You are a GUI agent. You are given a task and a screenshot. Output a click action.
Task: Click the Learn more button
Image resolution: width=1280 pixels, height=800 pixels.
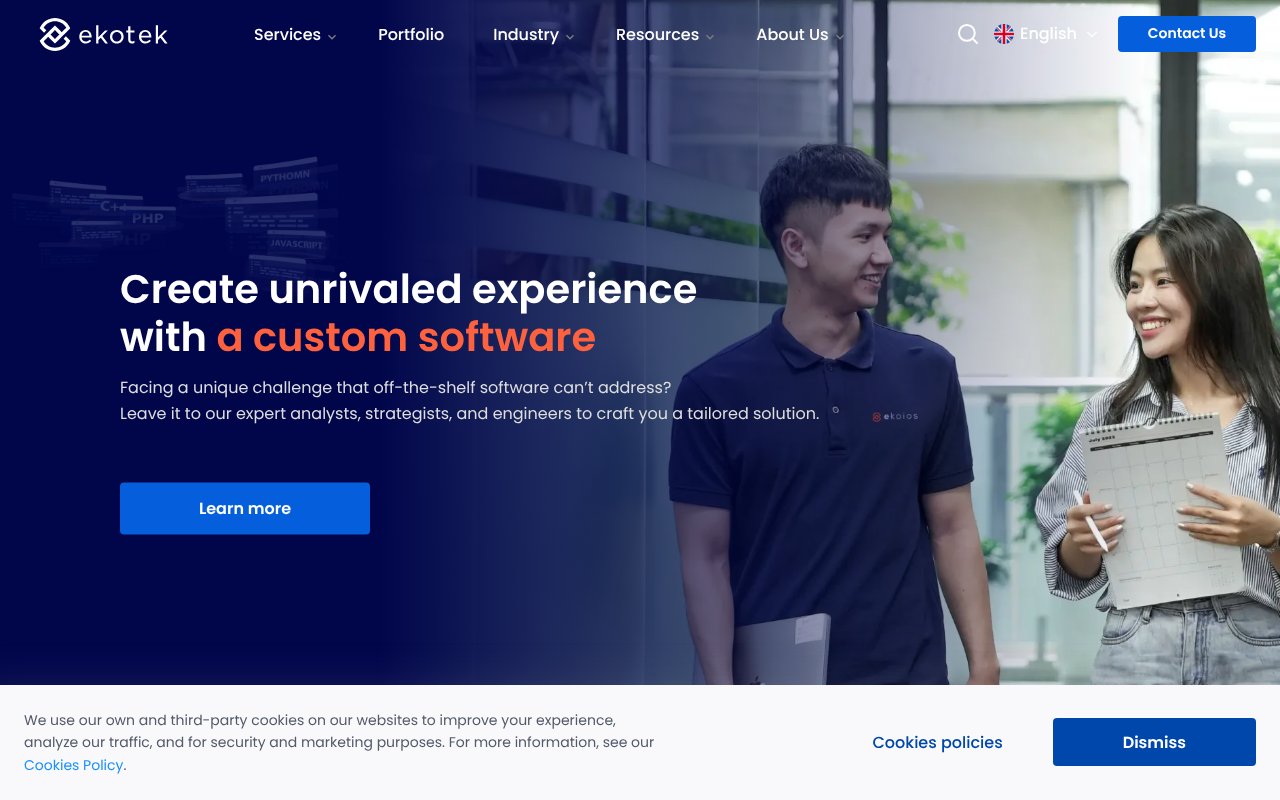click(x=245, y=508)
